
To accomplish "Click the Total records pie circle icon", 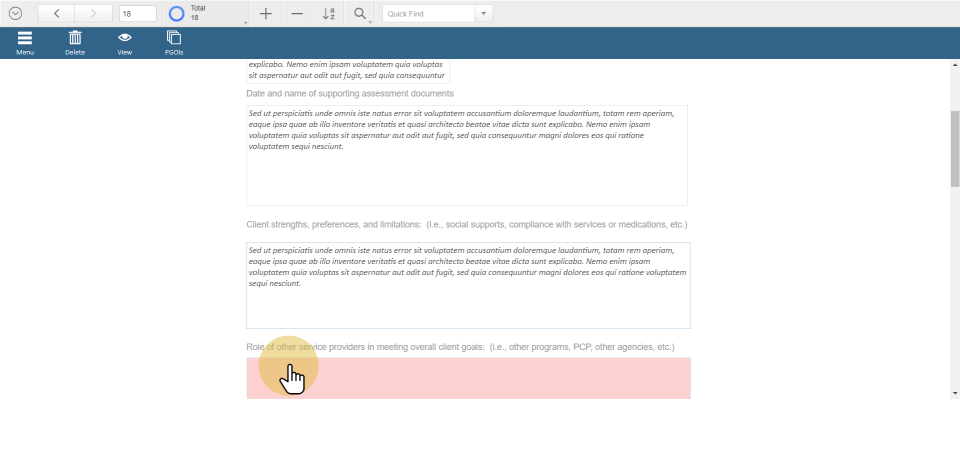I will (177, 14).
